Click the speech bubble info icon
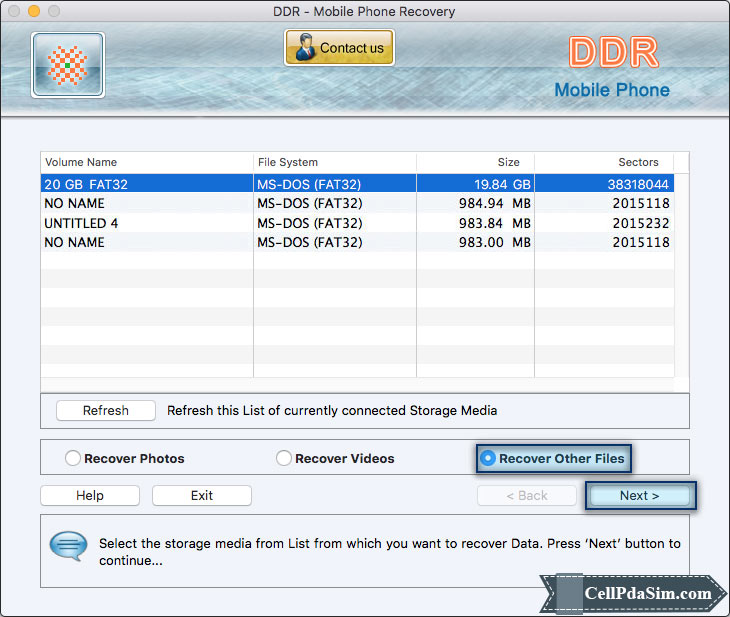The height and width of the screenshot is (617, 730). tap(68, 546)
